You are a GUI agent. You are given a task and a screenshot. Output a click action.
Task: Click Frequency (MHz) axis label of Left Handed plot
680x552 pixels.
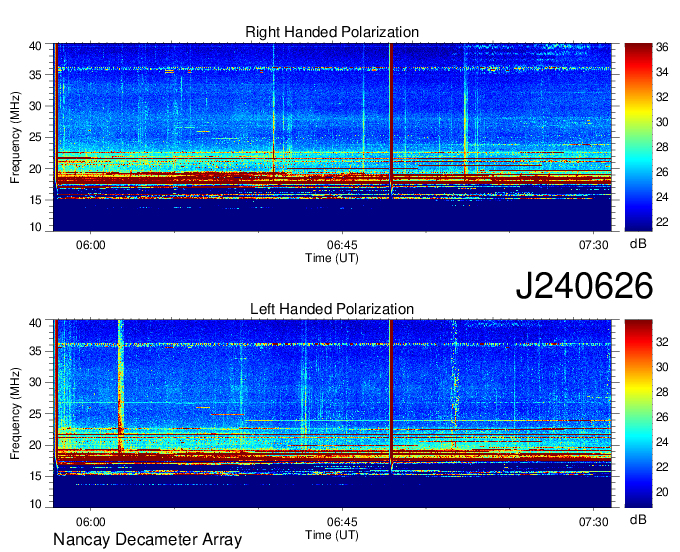point(15,414)
